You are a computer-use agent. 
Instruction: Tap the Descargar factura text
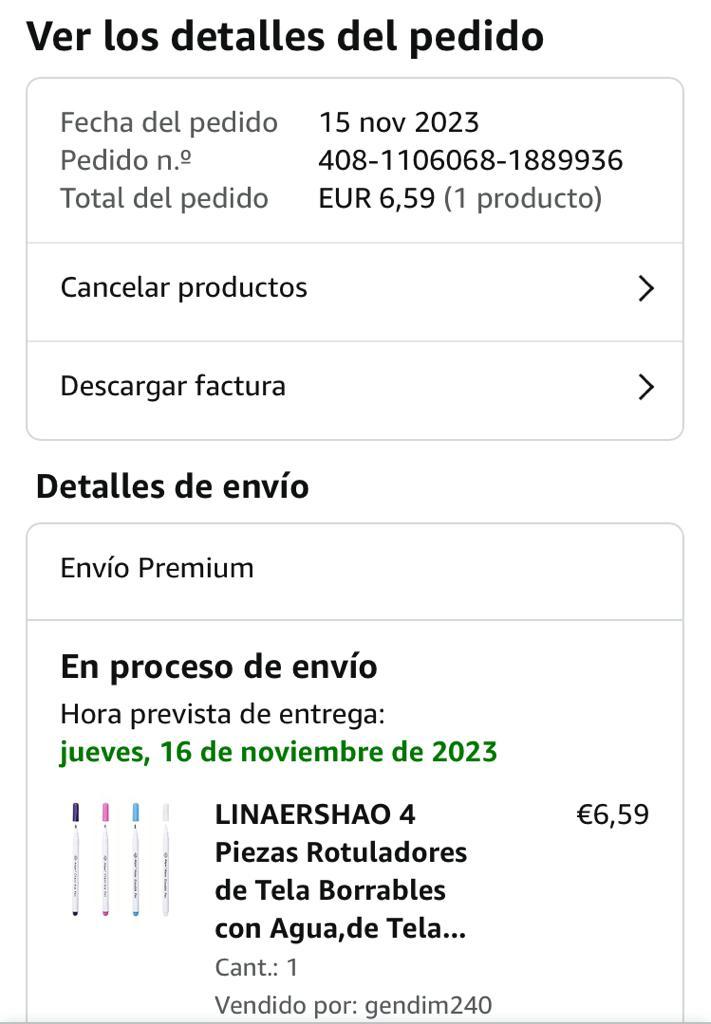pyautogui.click(x=173, y=386)
